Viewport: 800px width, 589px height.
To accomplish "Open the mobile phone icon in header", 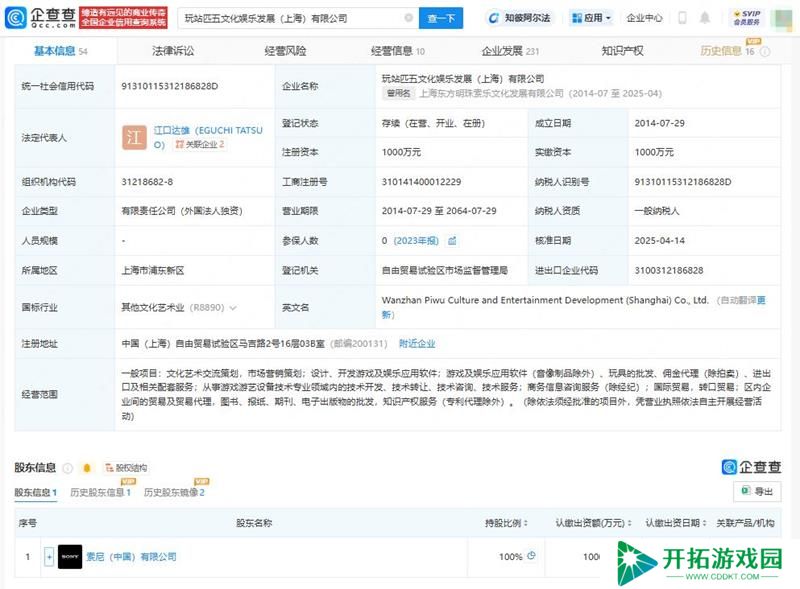I will click(x=682, y=18).
